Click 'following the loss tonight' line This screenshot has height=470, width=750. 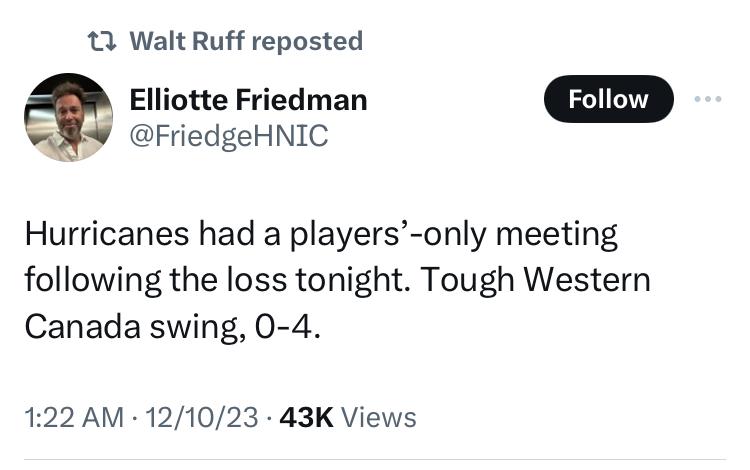coord(217,281)
